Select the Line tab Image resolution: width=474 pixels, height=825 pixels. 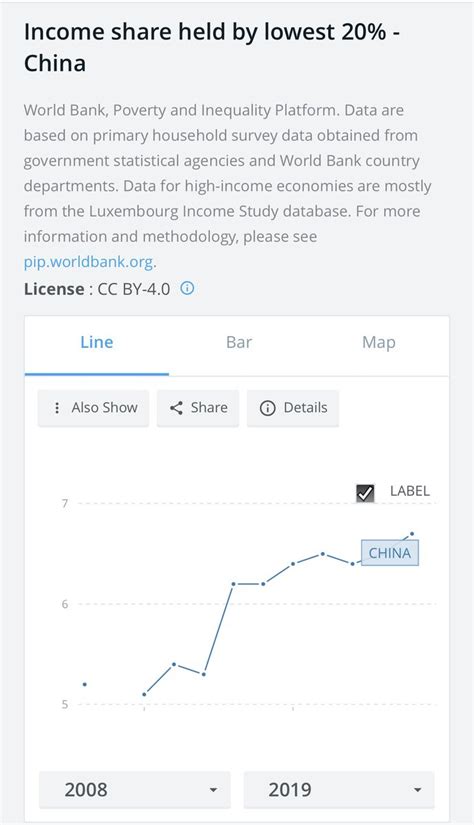tap(97, 343)
